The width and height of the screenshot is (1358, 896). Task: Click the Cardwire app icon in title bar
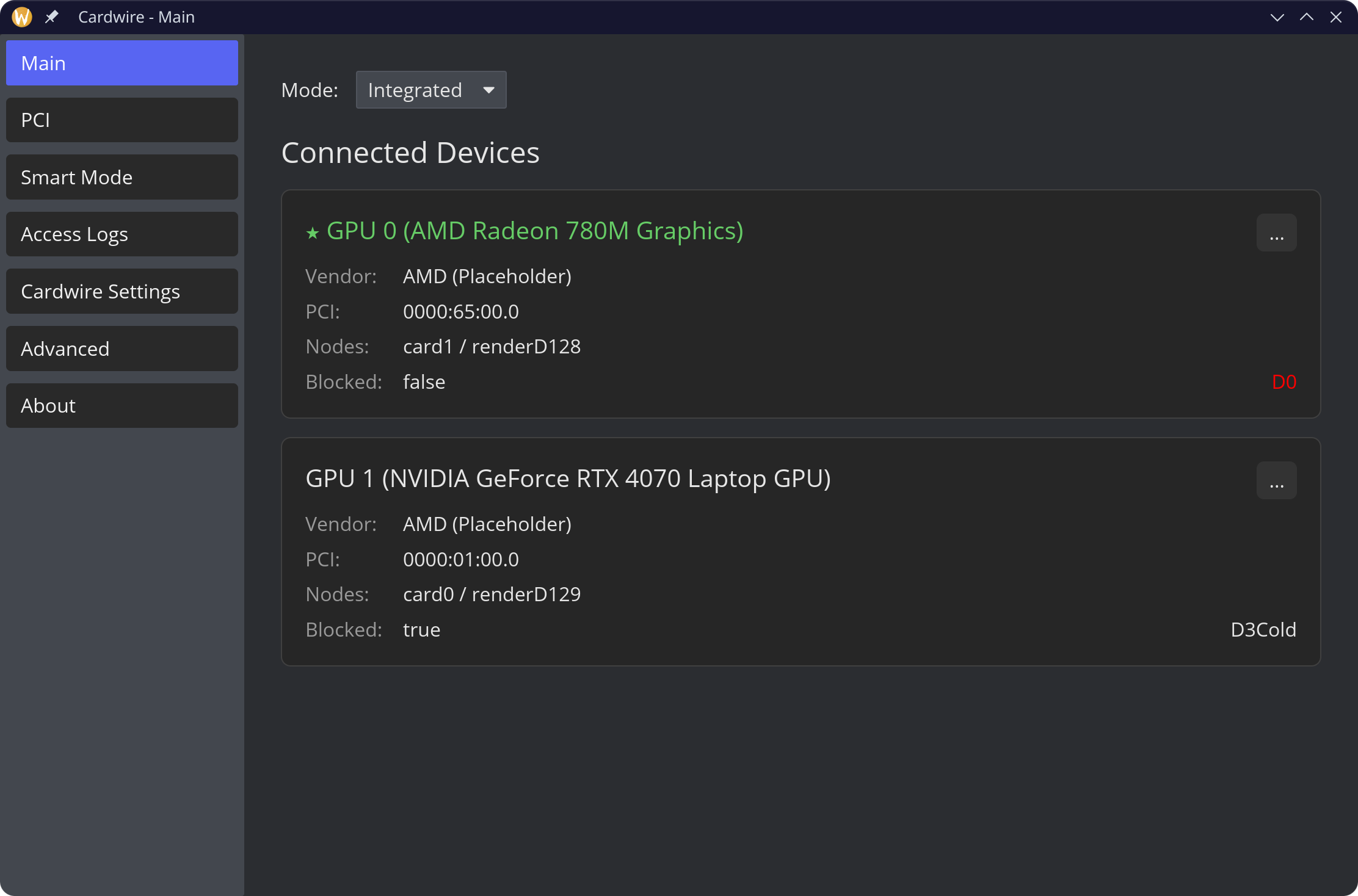(x=22, y=17)
